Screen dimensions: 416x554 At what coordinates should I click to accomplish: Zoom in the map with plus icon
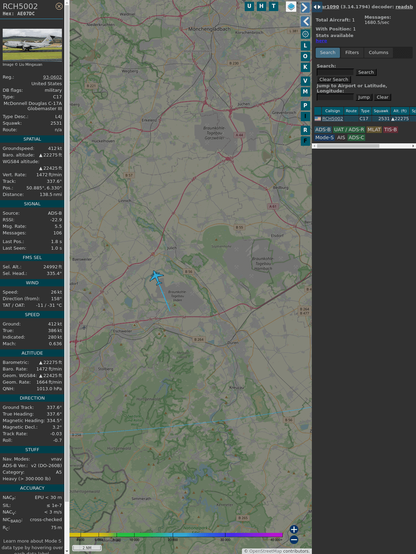click(x=294, y=529)
